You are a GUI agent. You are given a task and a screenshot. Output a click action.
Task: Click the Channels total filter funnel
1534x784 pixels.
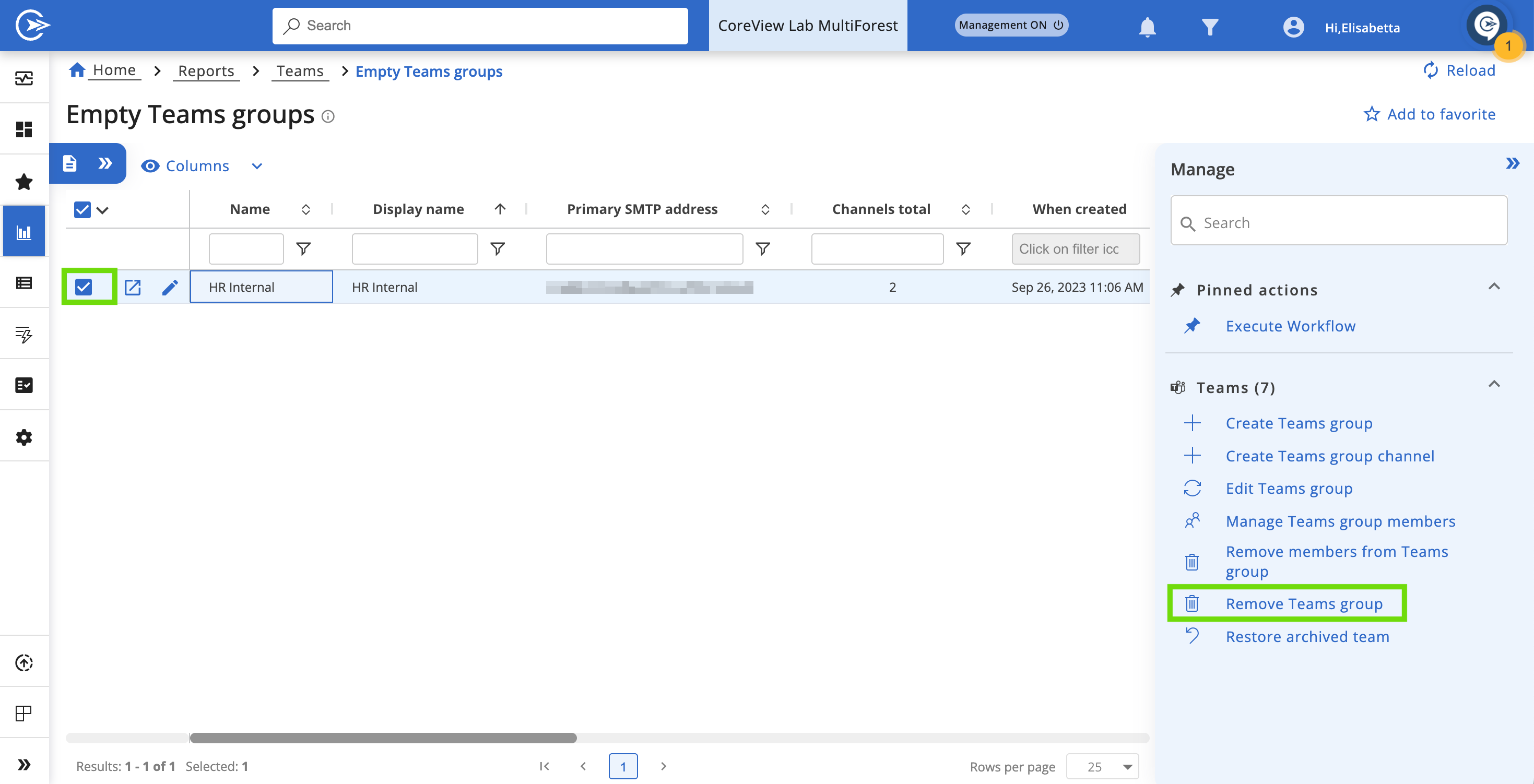963,249
